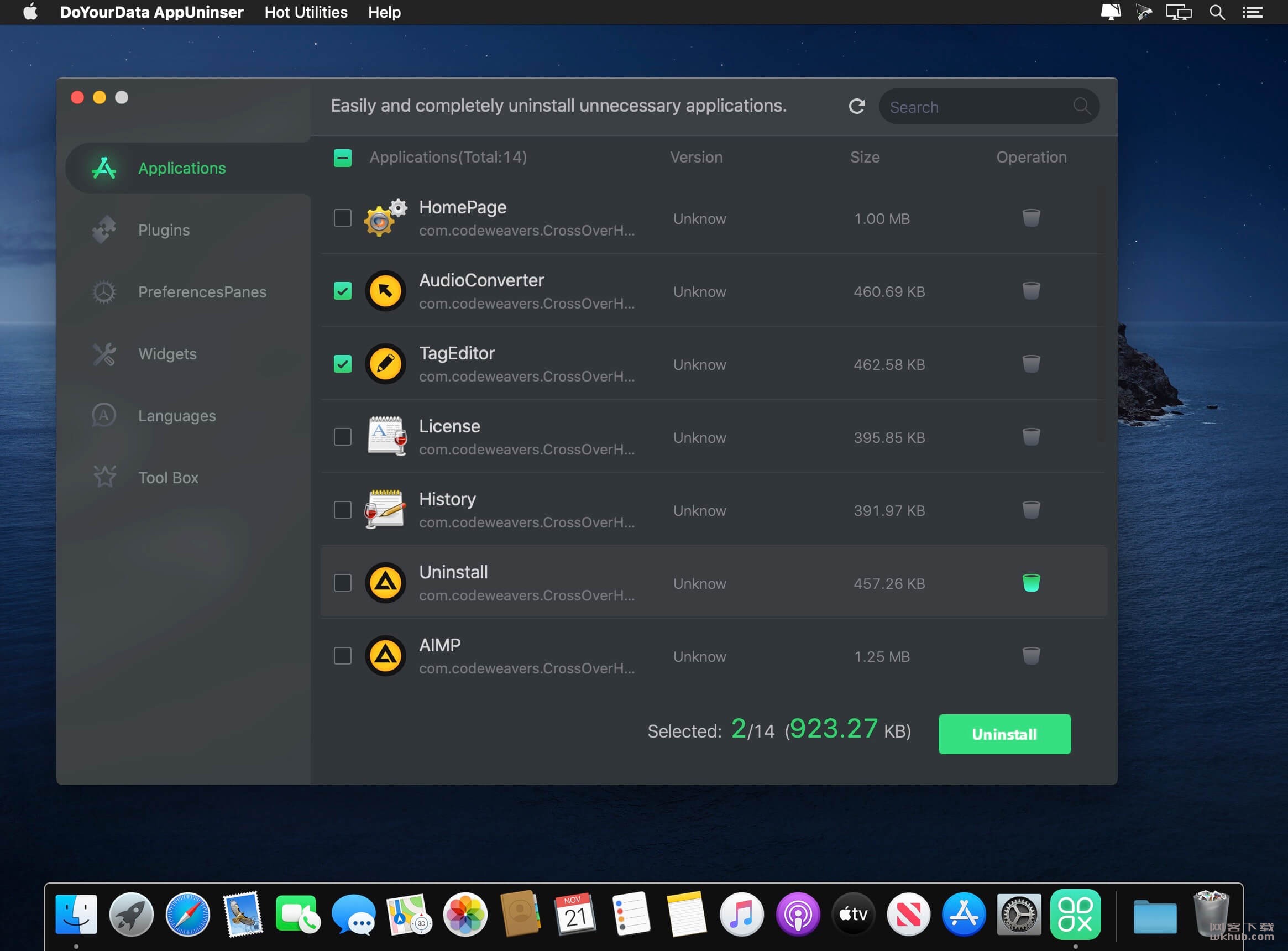
Task: Click the AIMP triangle app icon
Action: click(x=386, y=656)
